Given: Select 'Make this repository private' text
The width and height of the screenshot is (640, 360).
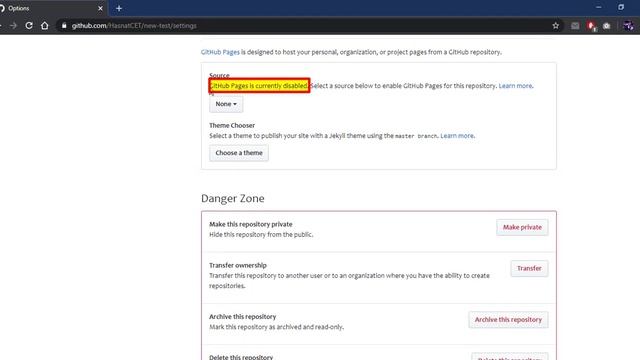Looking at the screenshot, I should coord(251,224).
